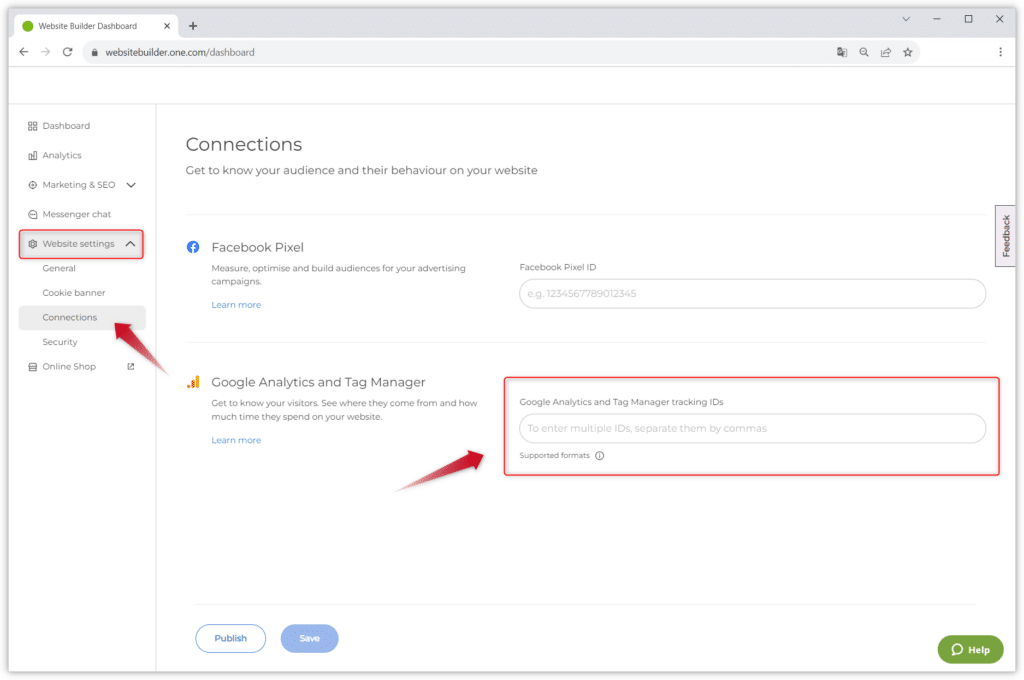The height and width of the screenshot is (680, 1024).
Task: Open a new browser tab
Action: 193,26
